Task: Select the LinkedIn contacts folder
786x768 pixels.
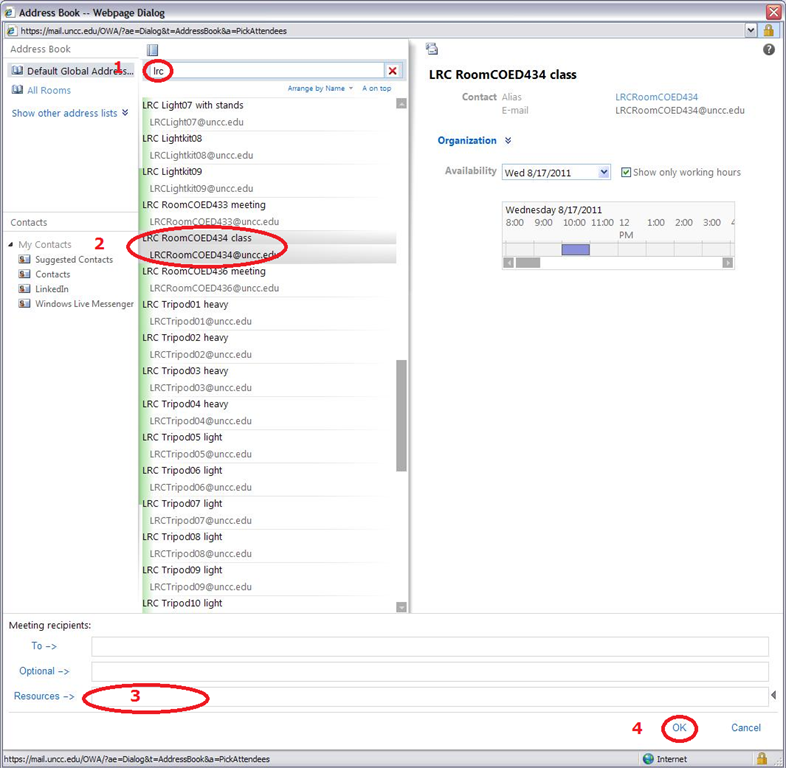Action: (x=52, y=289)
